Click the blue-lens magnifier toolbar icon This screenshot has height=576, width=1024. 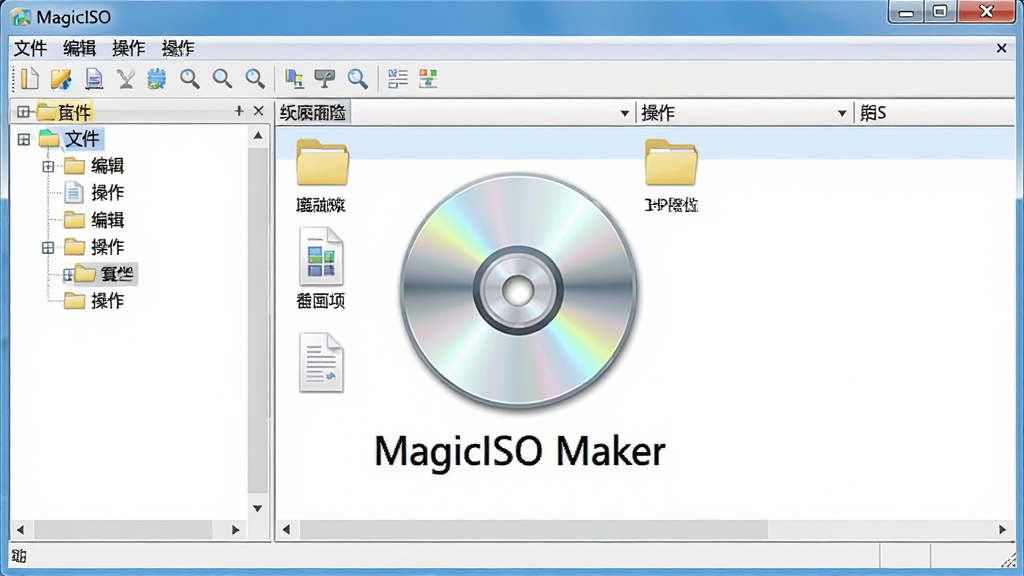tap(358, 79)
